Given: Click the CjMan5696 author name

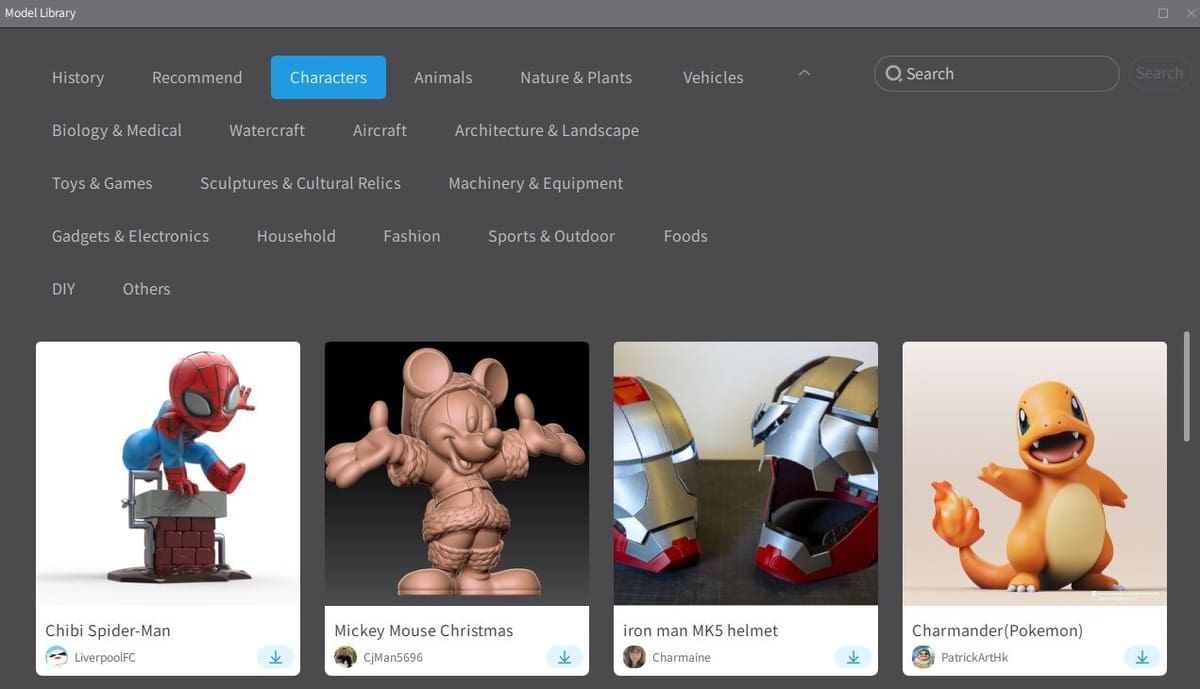Looking at the screenshot, I should (x=393, y=658).
